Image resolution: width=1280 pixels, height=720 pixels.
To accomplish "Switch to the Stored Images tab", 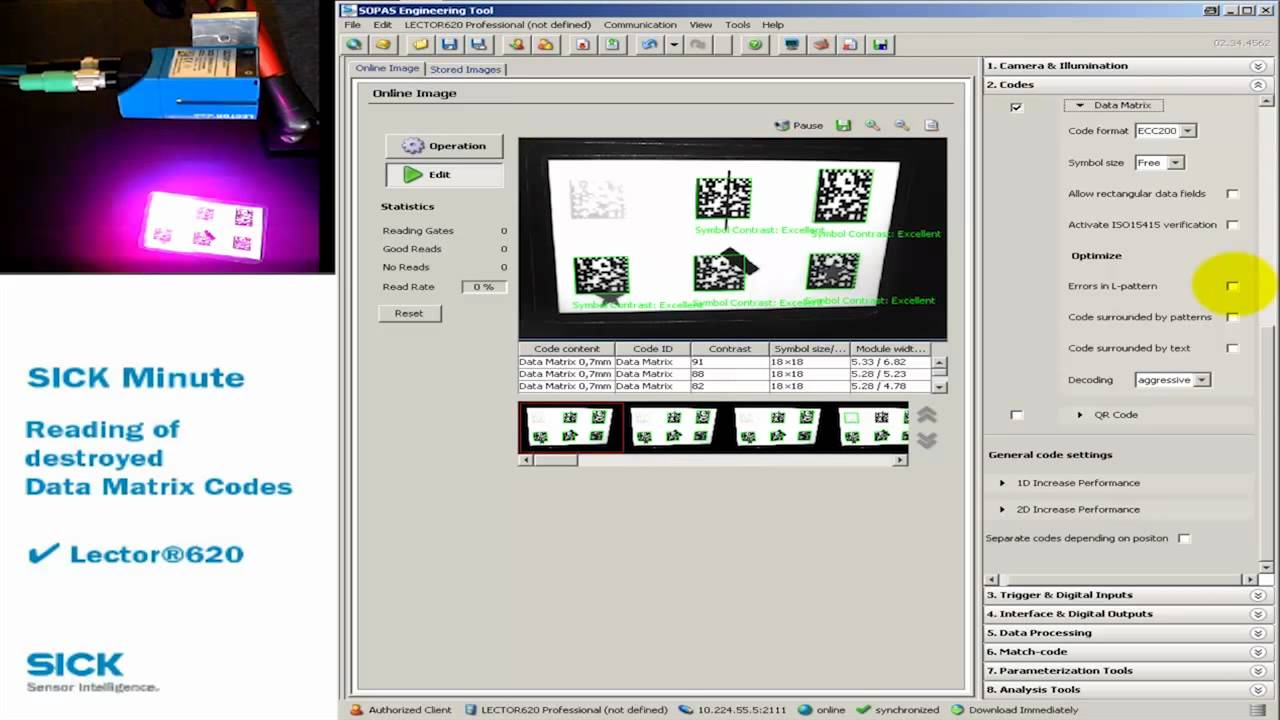I will click(465, 69).
